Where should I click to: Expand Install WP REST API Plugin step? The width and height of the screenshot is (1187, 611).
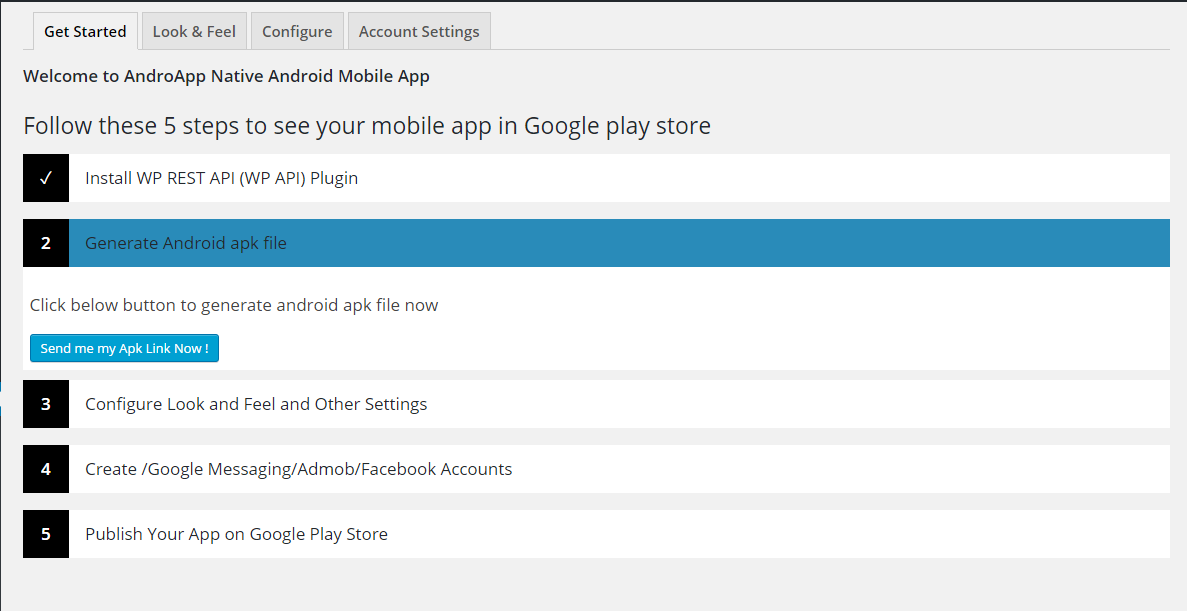point(597,178)
